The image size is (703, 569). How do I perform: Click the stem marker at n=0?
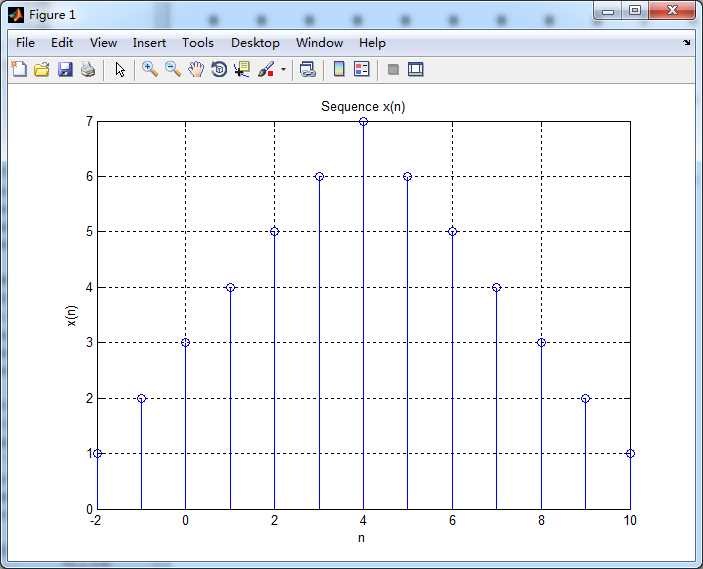186,343
